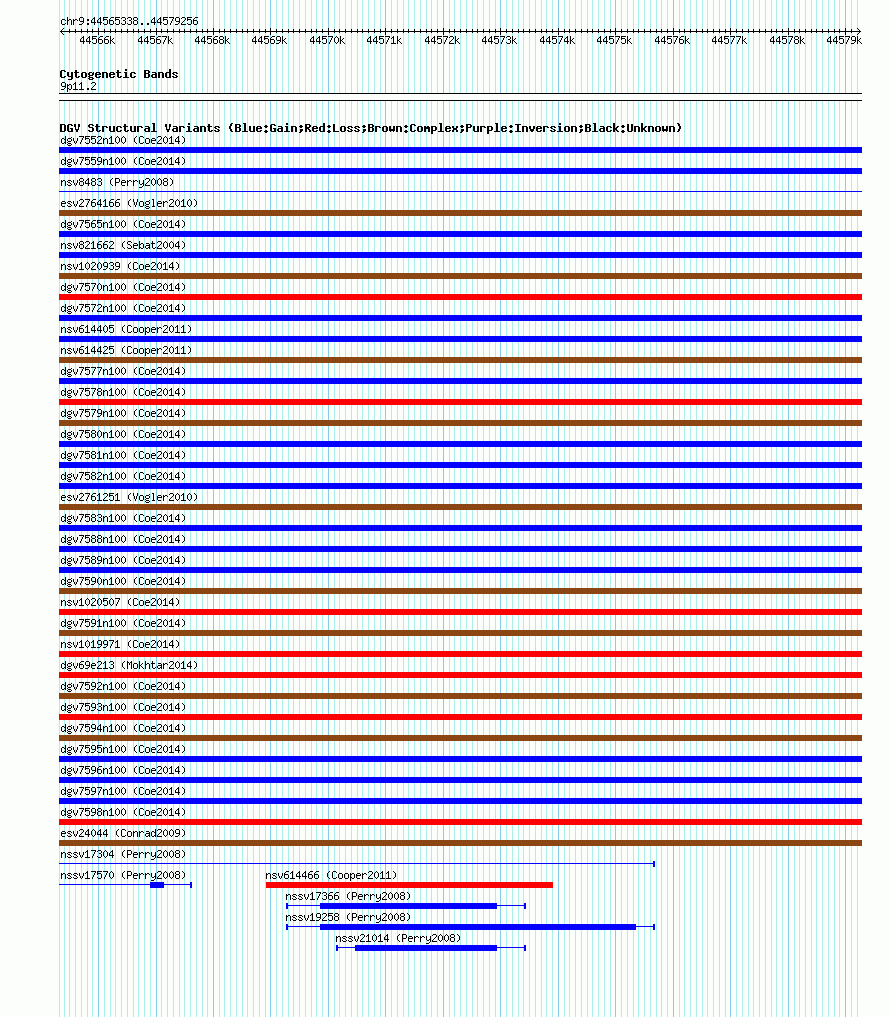The image size is (890, 1017).
Task: Select dgv7583n100 (Coe2014) label
Action: (x=123, y=518)
